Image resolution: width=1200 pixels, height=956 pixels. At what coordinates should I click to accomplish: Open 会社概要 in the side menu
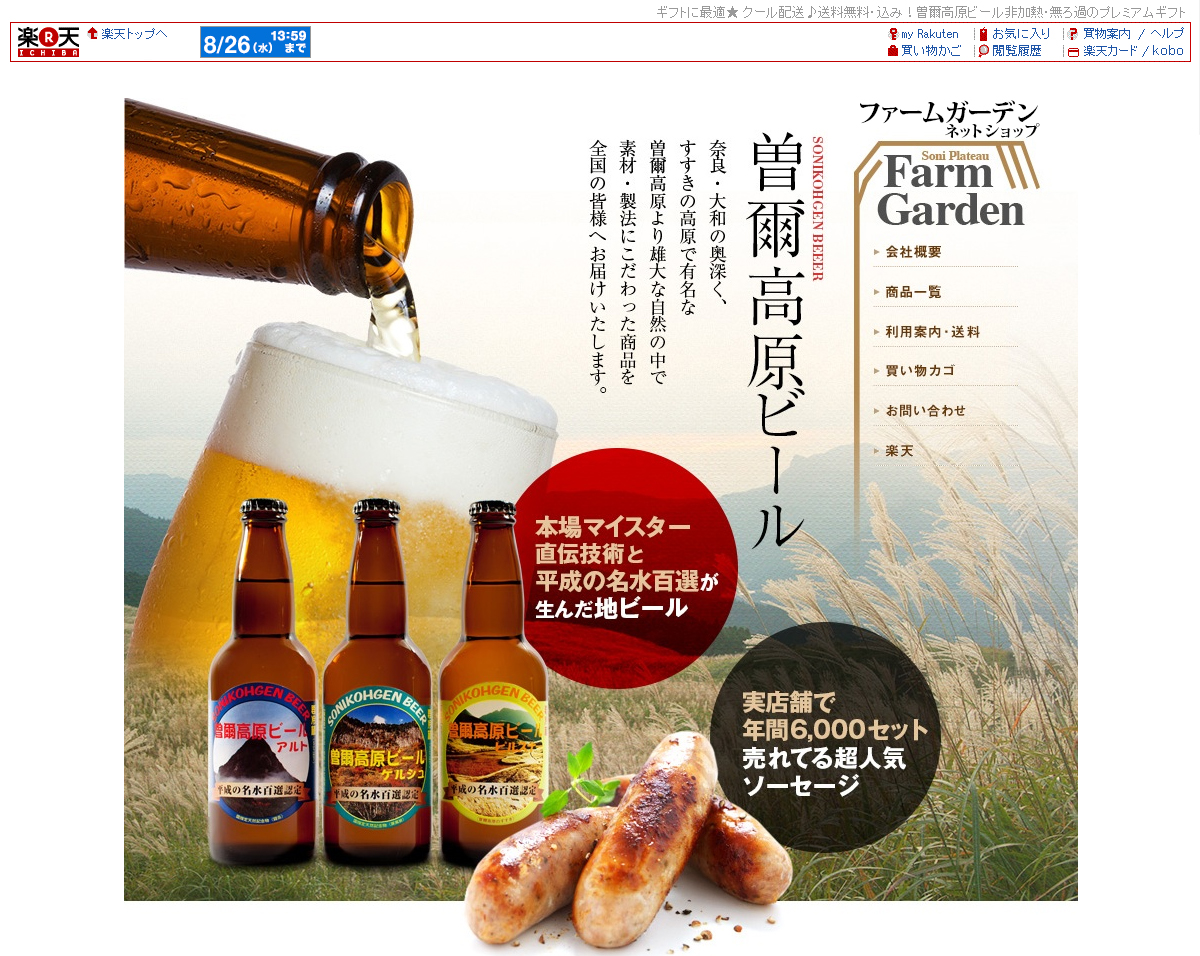(913, 252)
